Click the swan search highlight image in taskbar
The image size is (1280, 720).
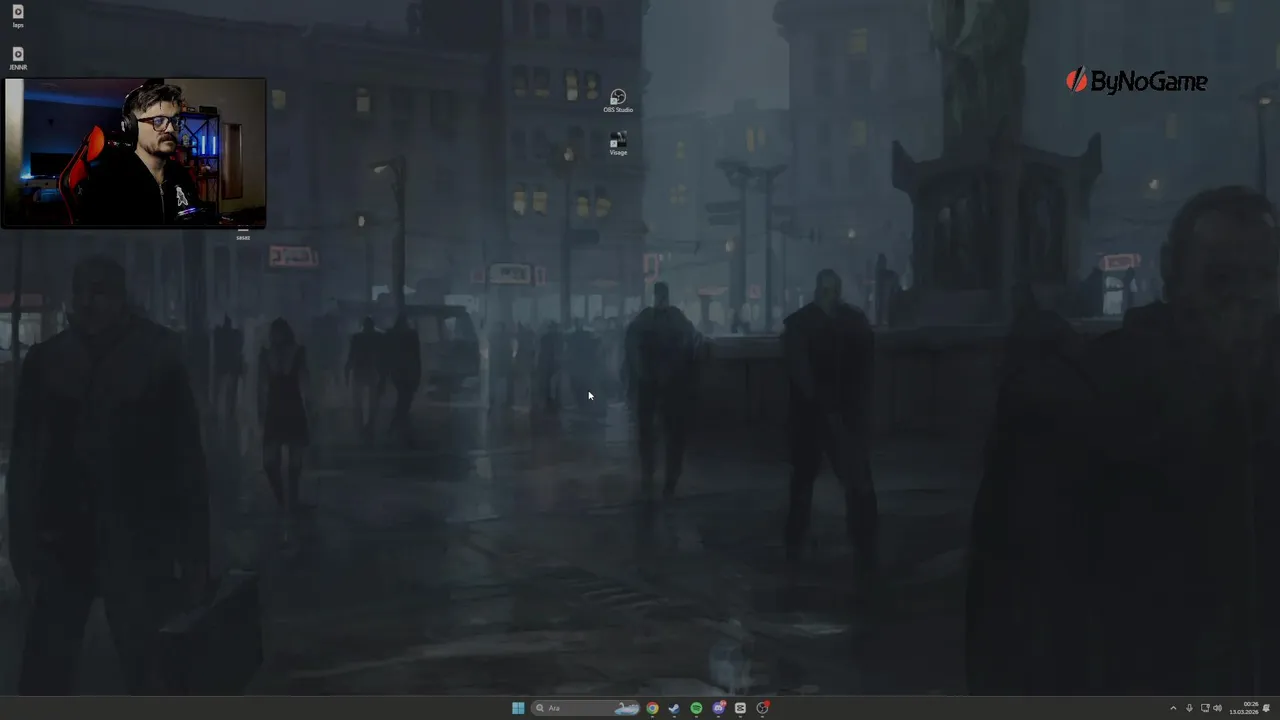[x=626, y=708]
